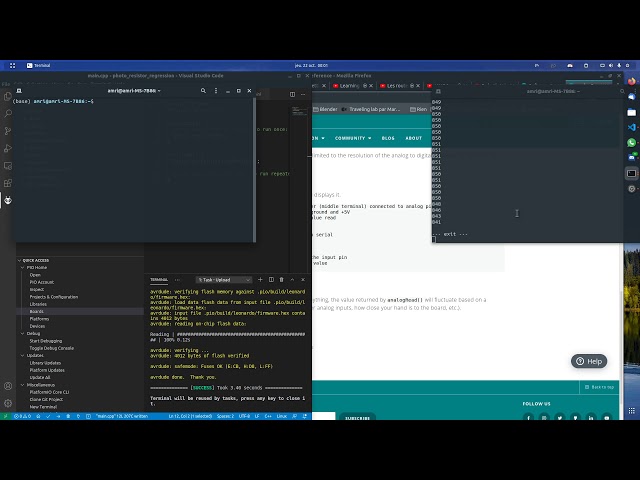Screen dimensions: 640x480
Task: Open Source Control view in VS Code
Action: [8, 131]
